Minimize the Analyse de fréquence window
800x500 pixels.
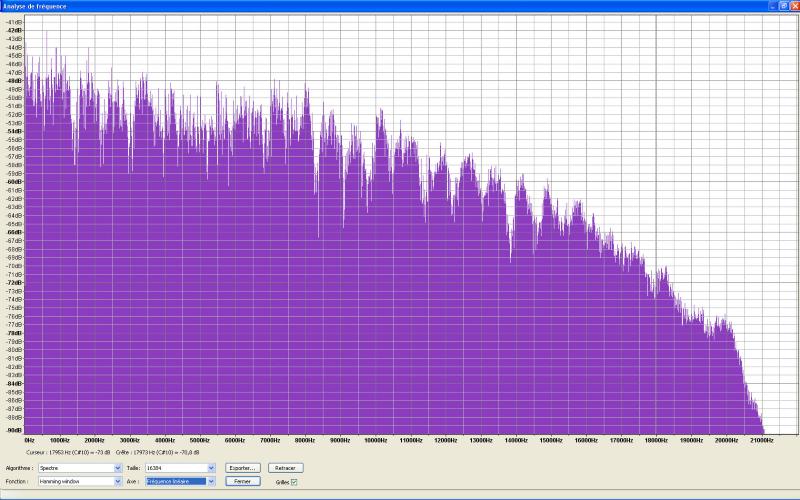coord(773,6)
